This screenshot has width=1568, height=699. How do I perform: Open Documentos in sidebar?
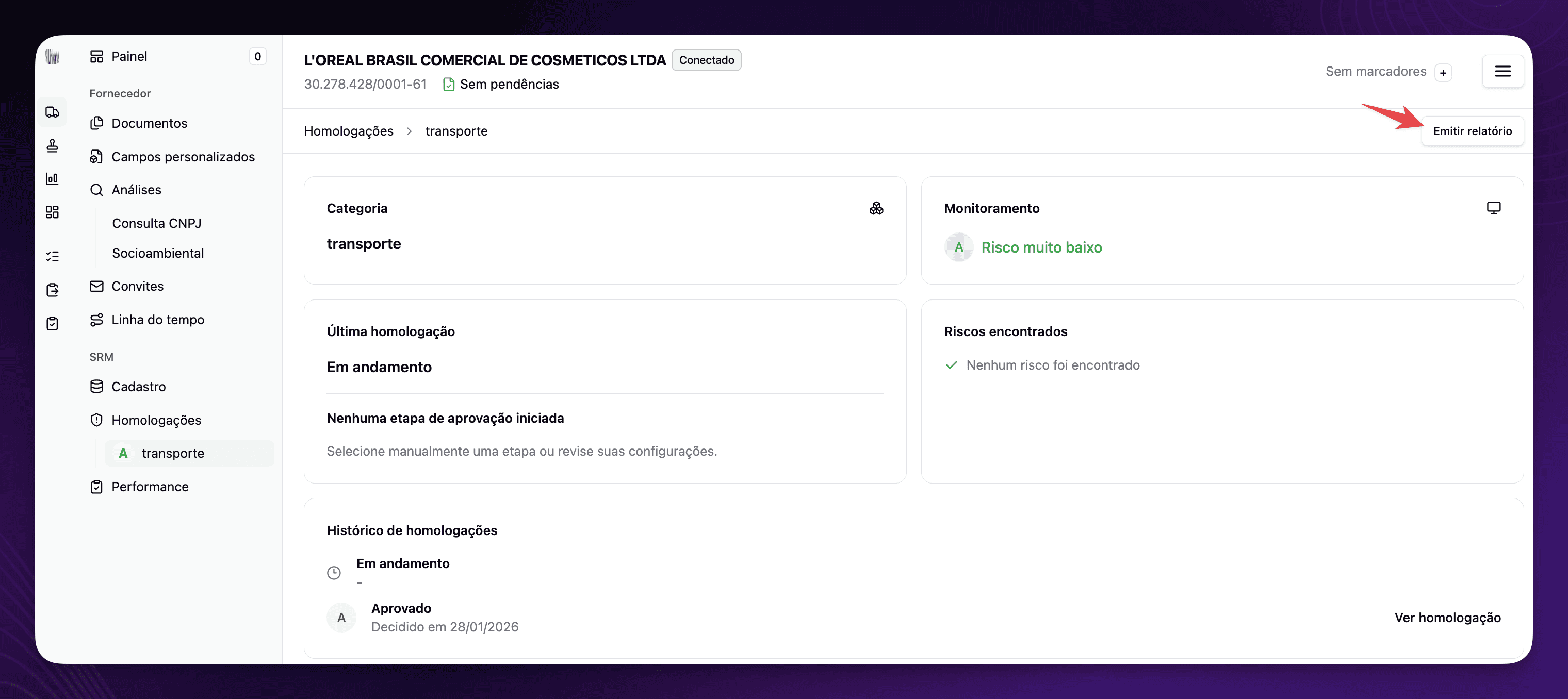[x=149, y=123]
